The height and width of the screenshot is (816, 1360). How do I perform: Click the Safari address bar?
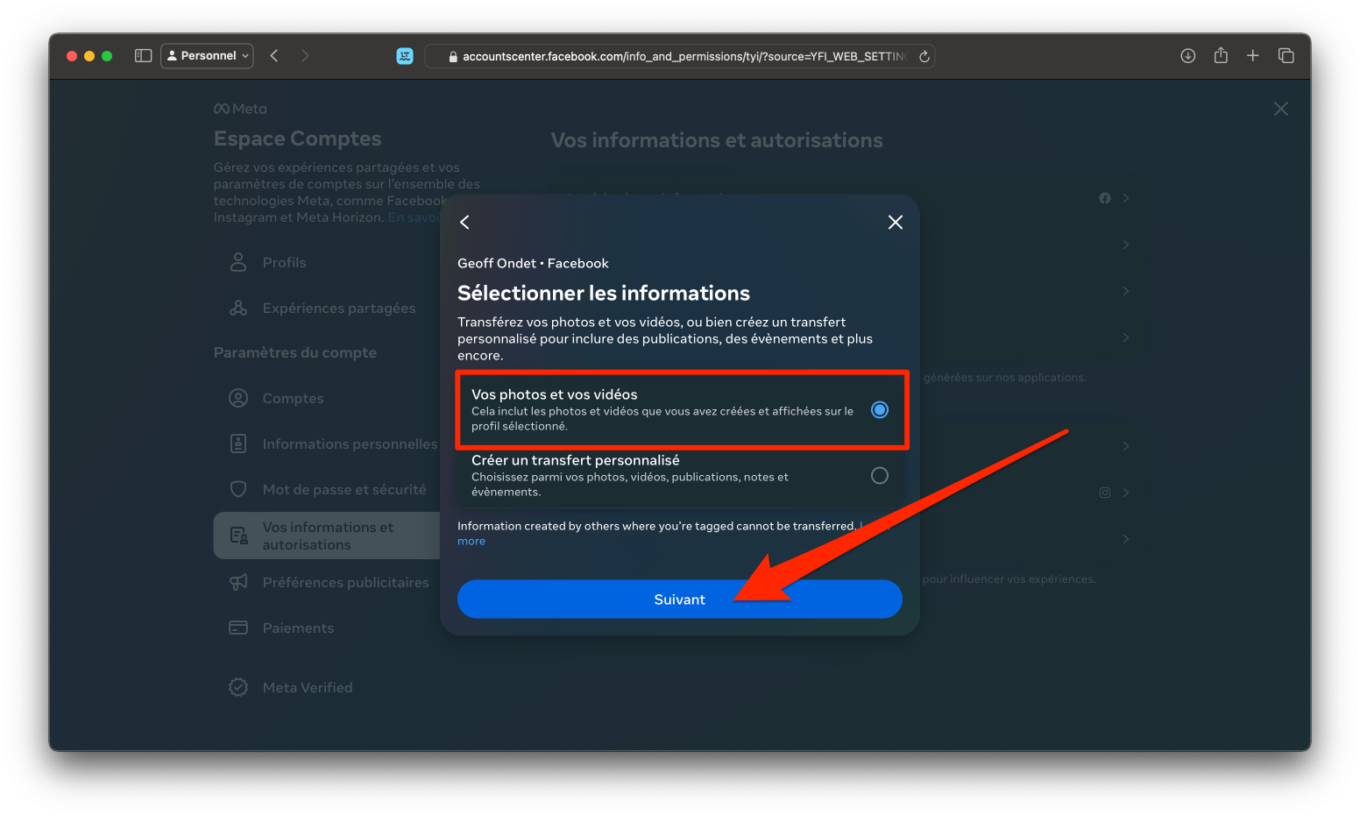pyautogui.click(x=681, y=57)
